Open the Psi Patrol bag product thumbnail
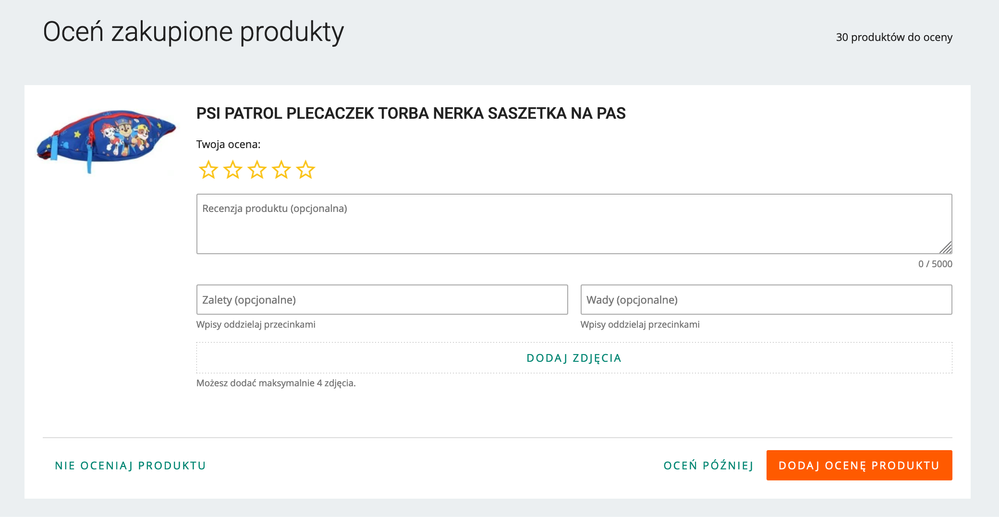The width and height of the screenshot is (999, 518). 106,140
